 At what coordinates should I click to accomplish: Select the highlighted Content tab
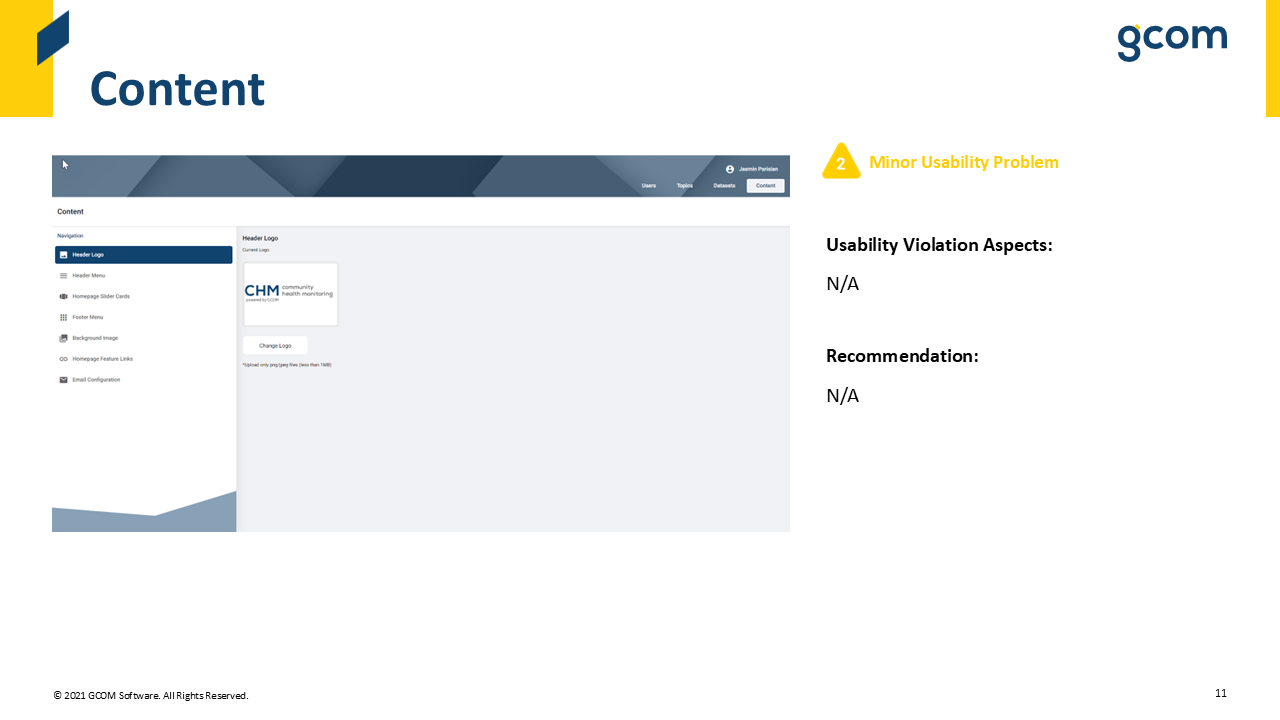[765, 186]
